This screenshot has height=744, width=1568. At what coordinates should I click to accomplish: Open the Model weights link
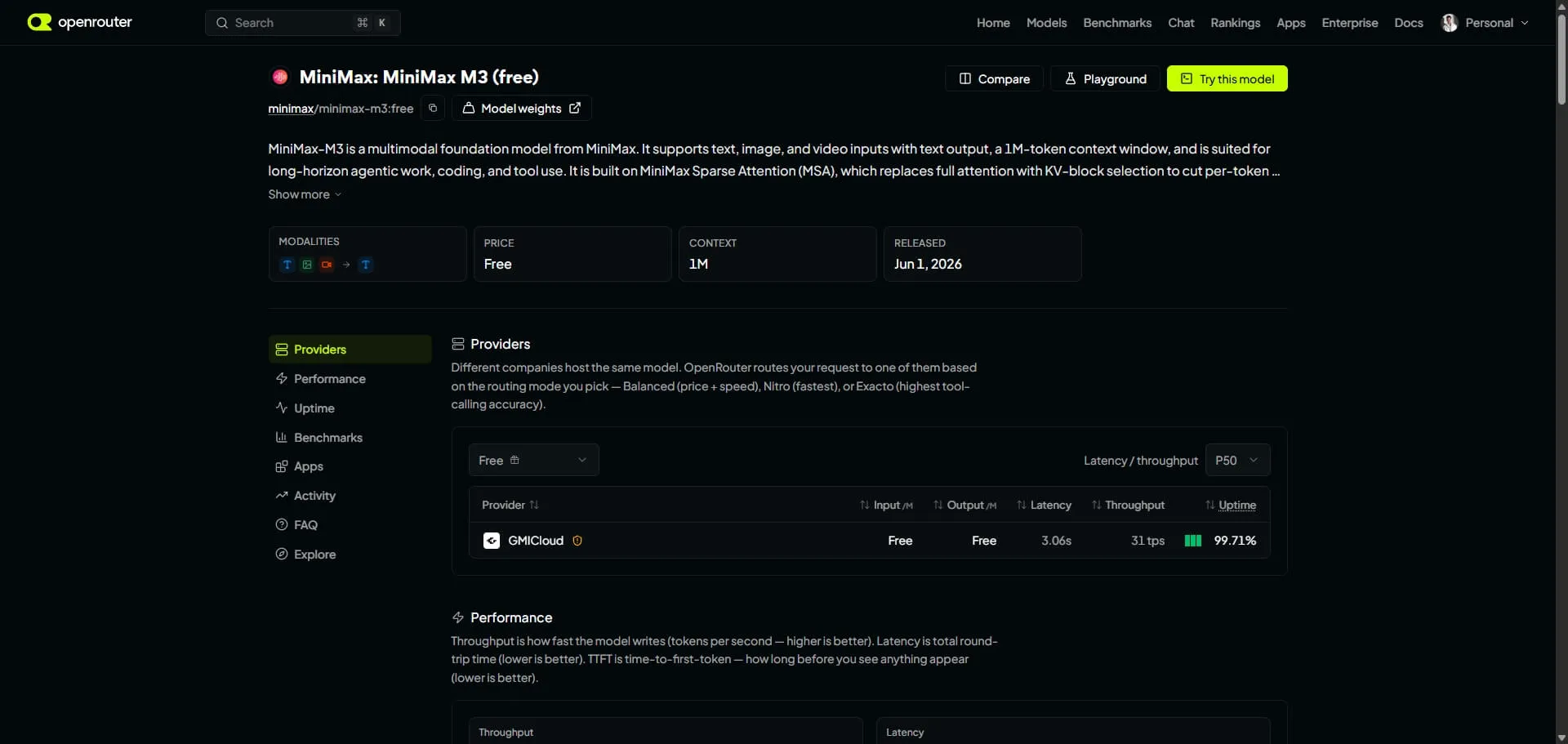click(x=521, y=108)
